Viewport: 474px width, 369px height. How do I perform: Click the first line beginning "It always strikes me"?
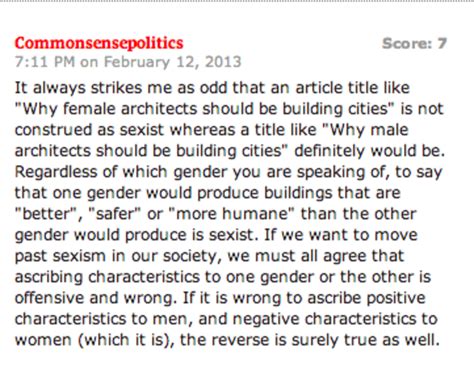coord(212,88)
